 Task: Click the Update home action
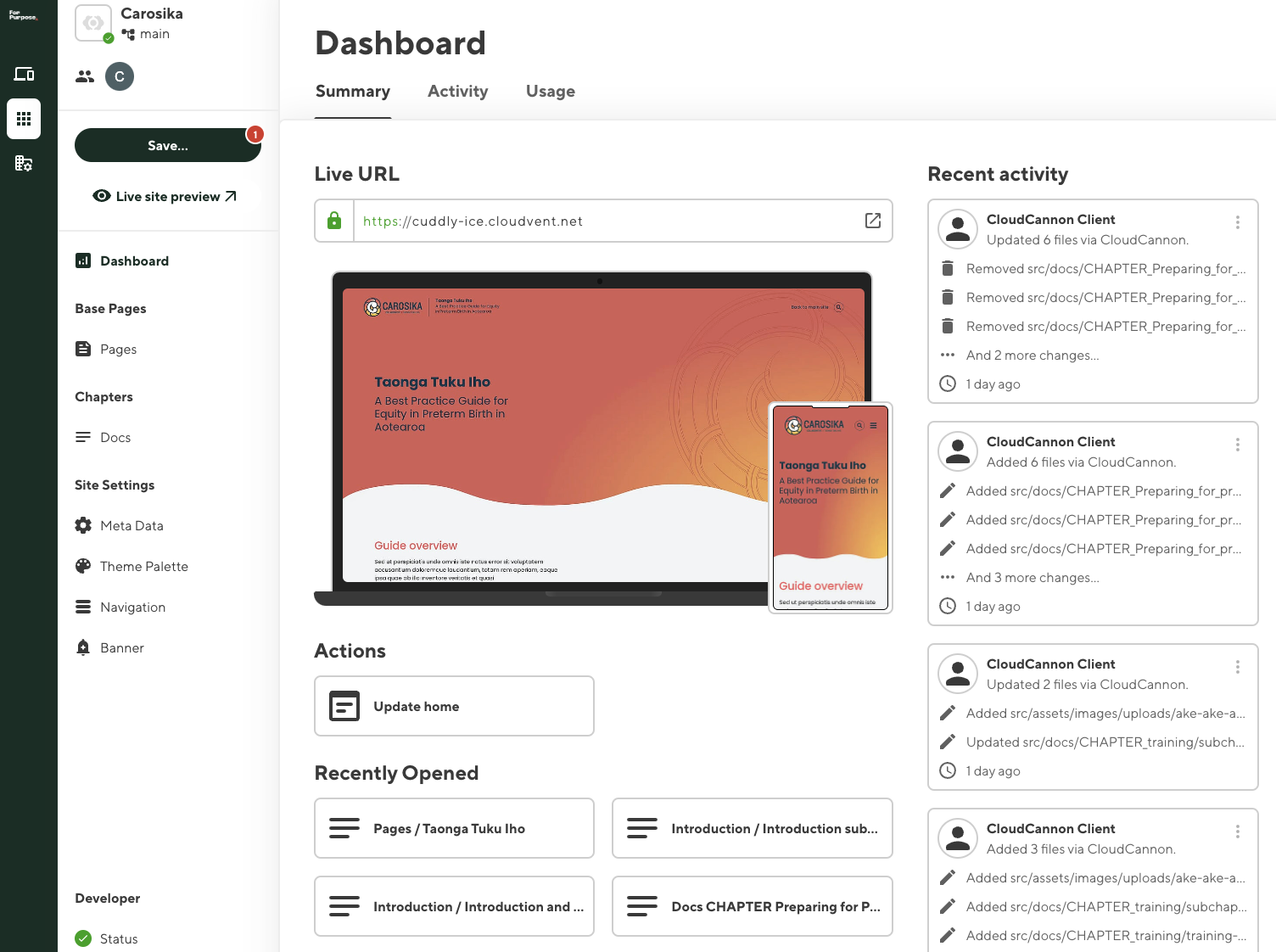pyautogui.click(x=454, y=706)
